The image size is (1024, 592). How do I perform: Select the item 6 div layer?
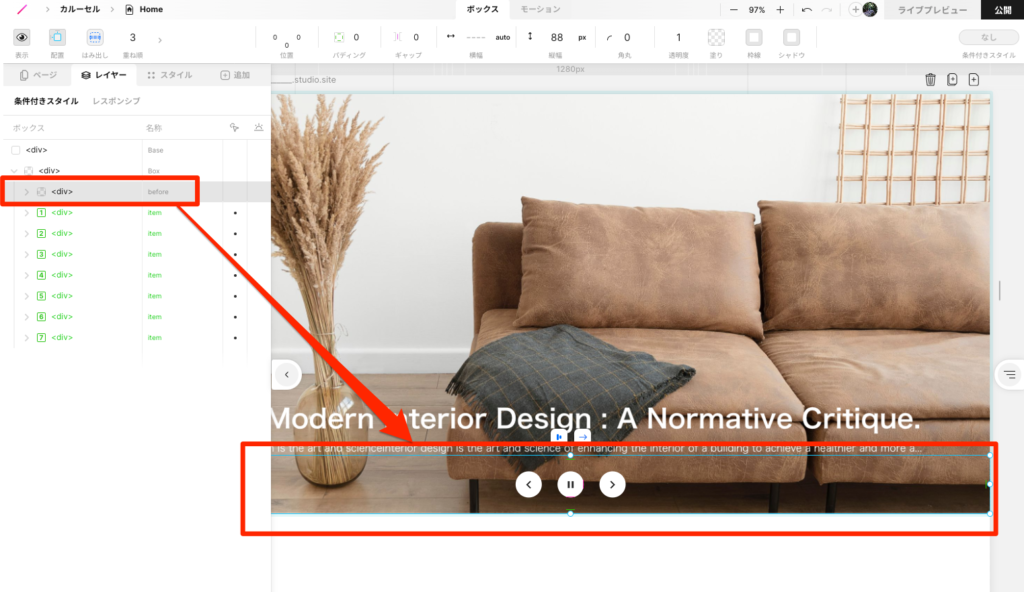pyautogui.click(x=137, y=317)
